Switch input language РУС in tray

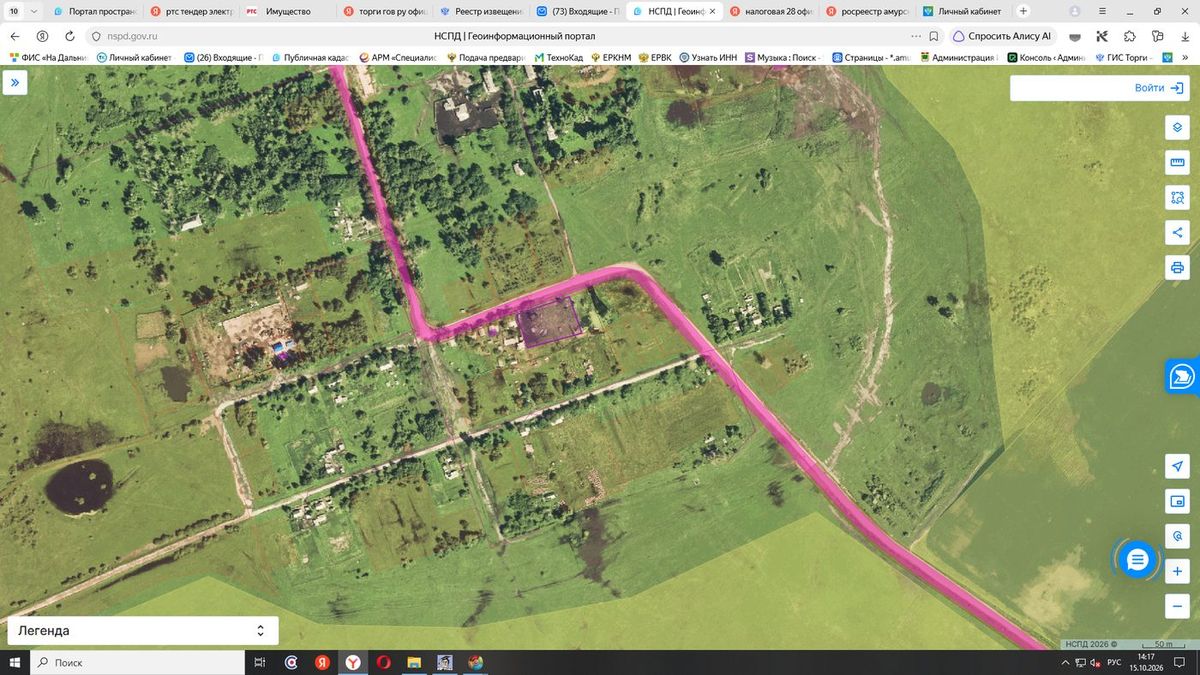1114,662
